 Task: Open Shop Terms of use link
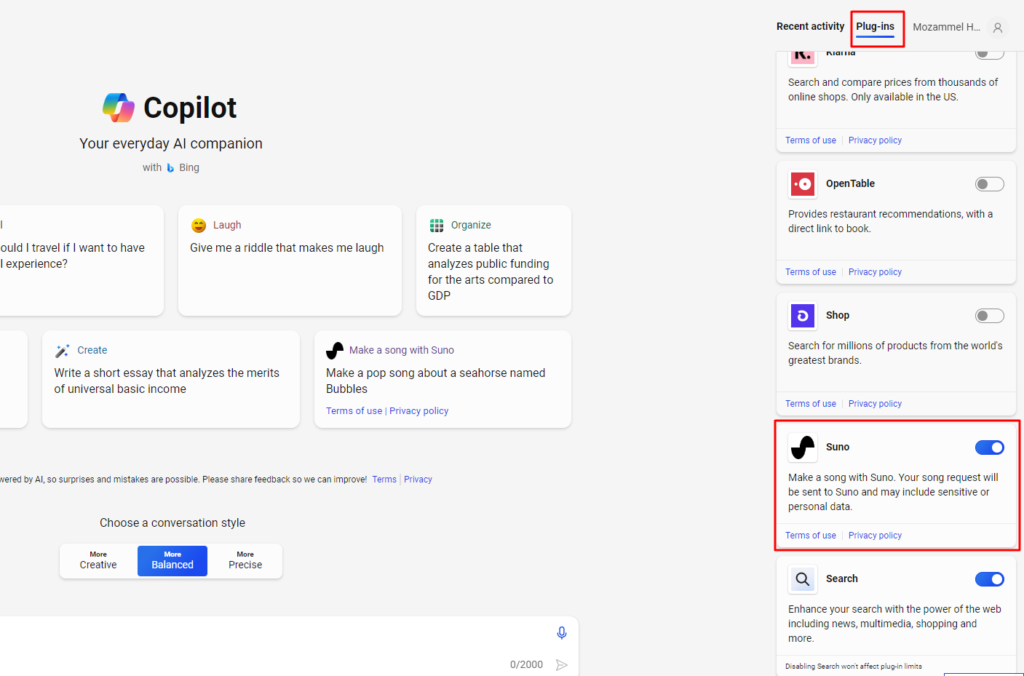(810, 404)
